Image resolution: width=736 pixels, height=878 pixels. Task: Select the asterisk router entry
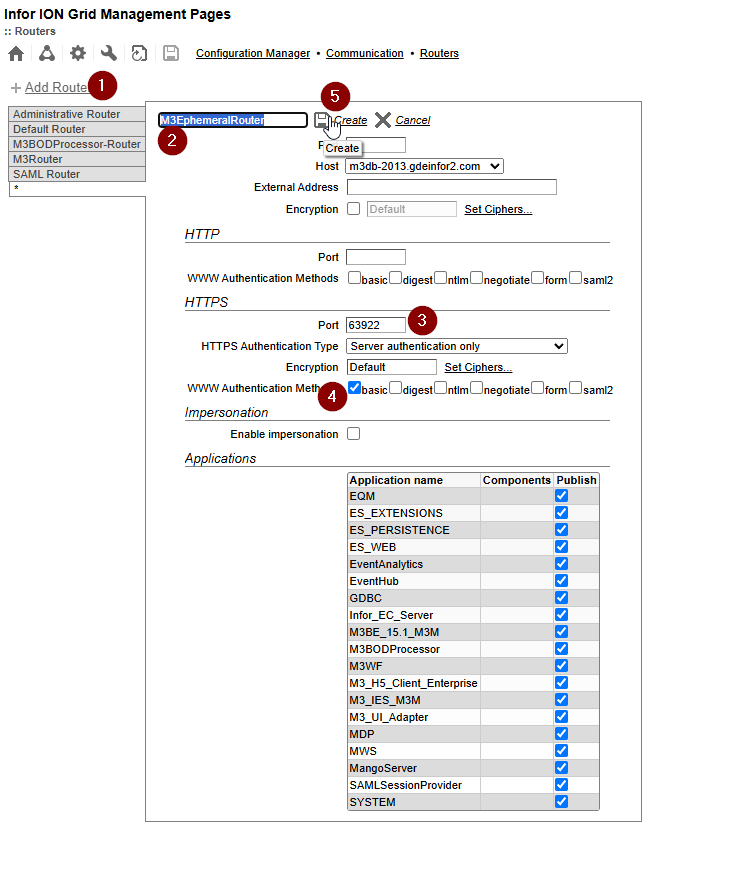point(77,189)
